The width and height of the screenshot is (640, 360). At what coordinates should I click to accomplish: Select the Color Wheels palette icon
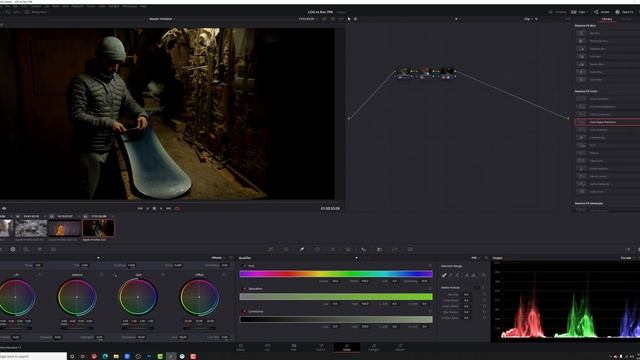pyautogui.click(x=13, y=249)
